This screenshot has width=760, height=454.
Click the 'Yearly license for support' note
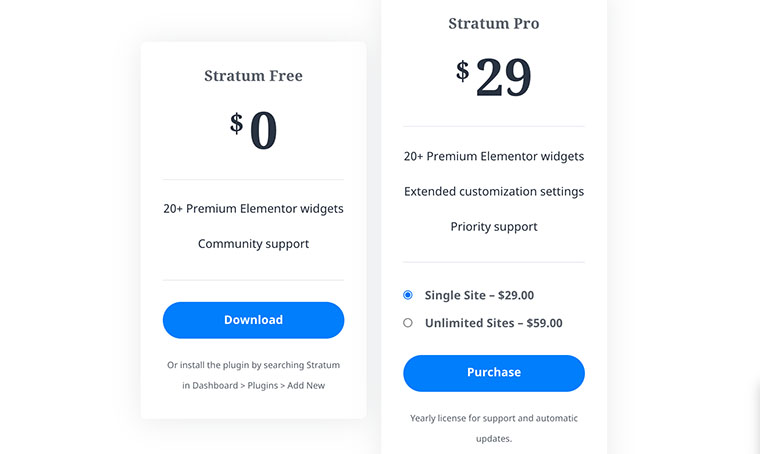[493, 418]
